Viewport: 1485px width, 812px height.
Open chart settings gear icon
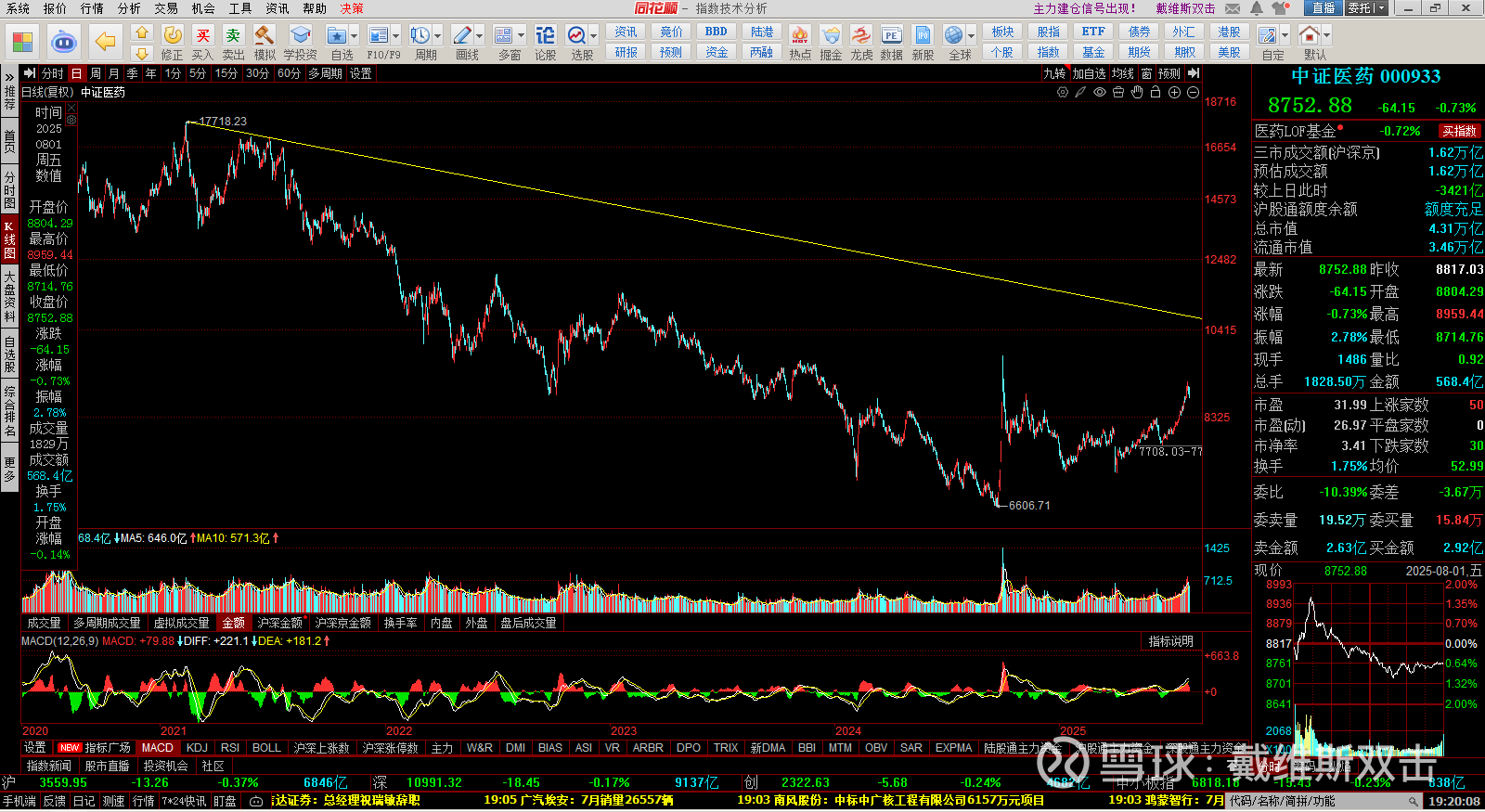tap(1063, 92)
